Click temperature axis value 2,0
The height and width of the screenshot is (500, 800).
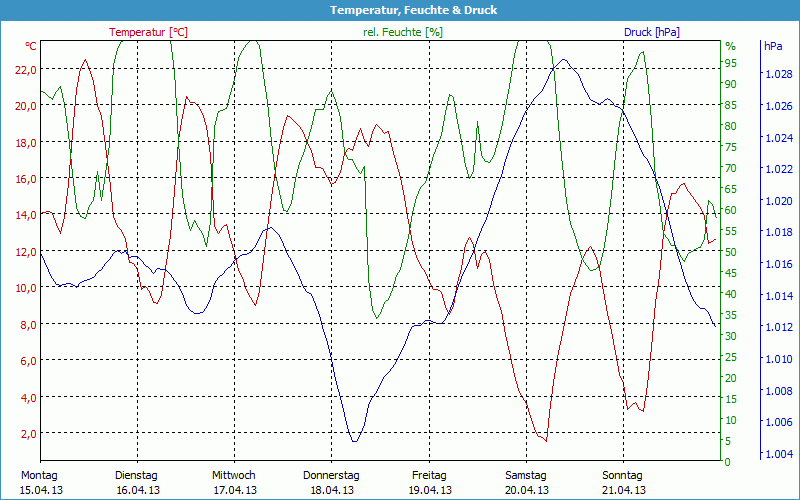29,434
